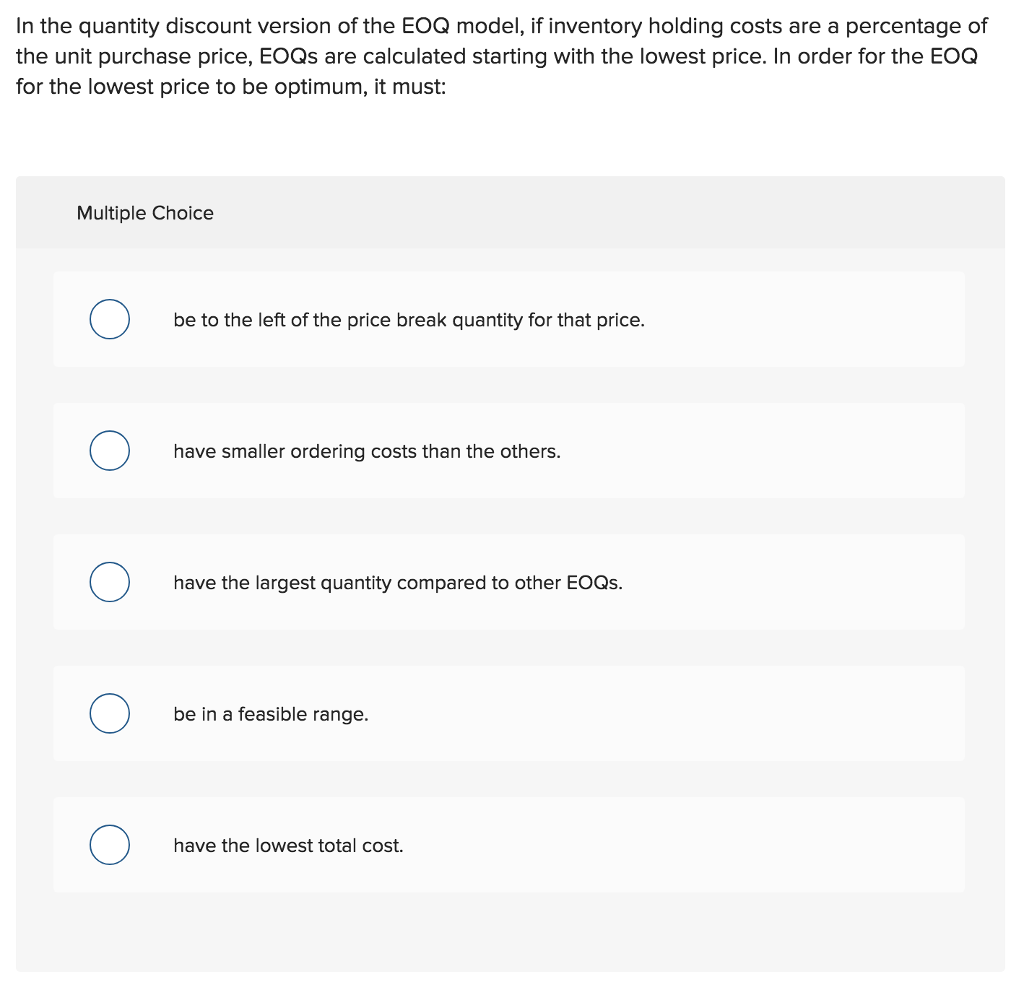Image resolution: width=1024 pixels, height=995 pixels.
Task: Choose the 'have smaller ordering costs' radio button
Action: (x=109, y=450)
